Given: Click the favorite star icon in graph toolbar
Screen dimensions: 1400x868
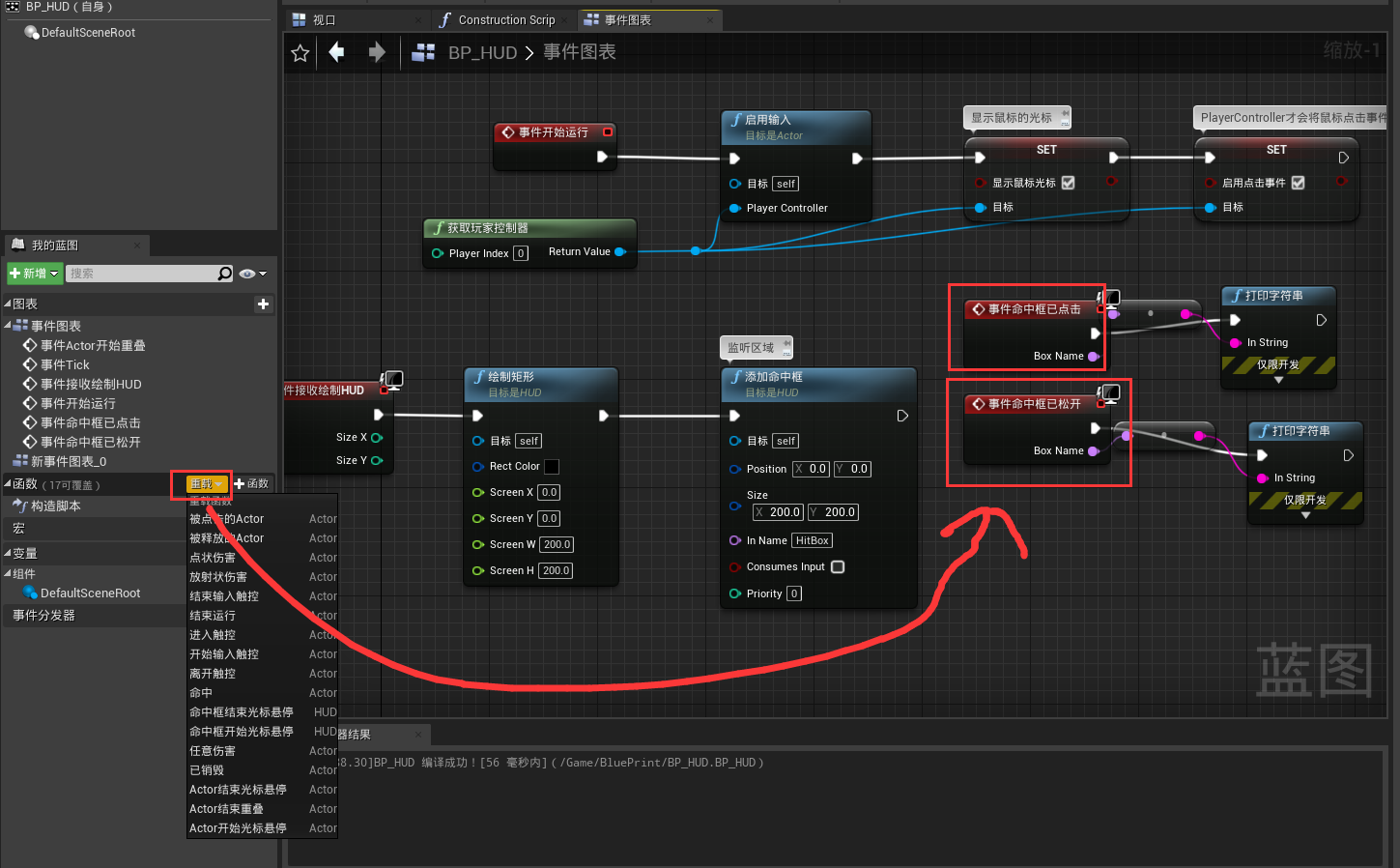Looking at the screenshot, I should pyautogui.click(x=300, y=53).
